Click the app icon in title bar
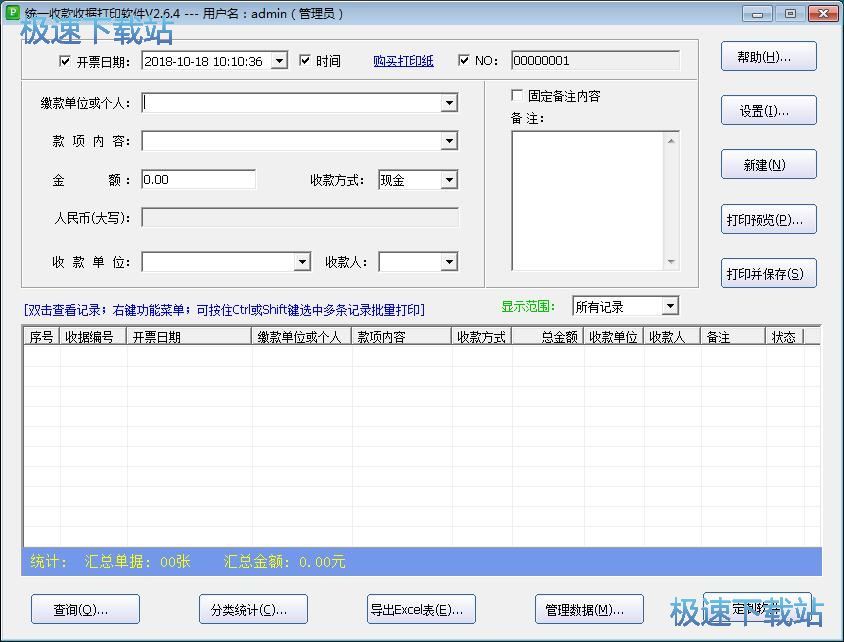 12,13
